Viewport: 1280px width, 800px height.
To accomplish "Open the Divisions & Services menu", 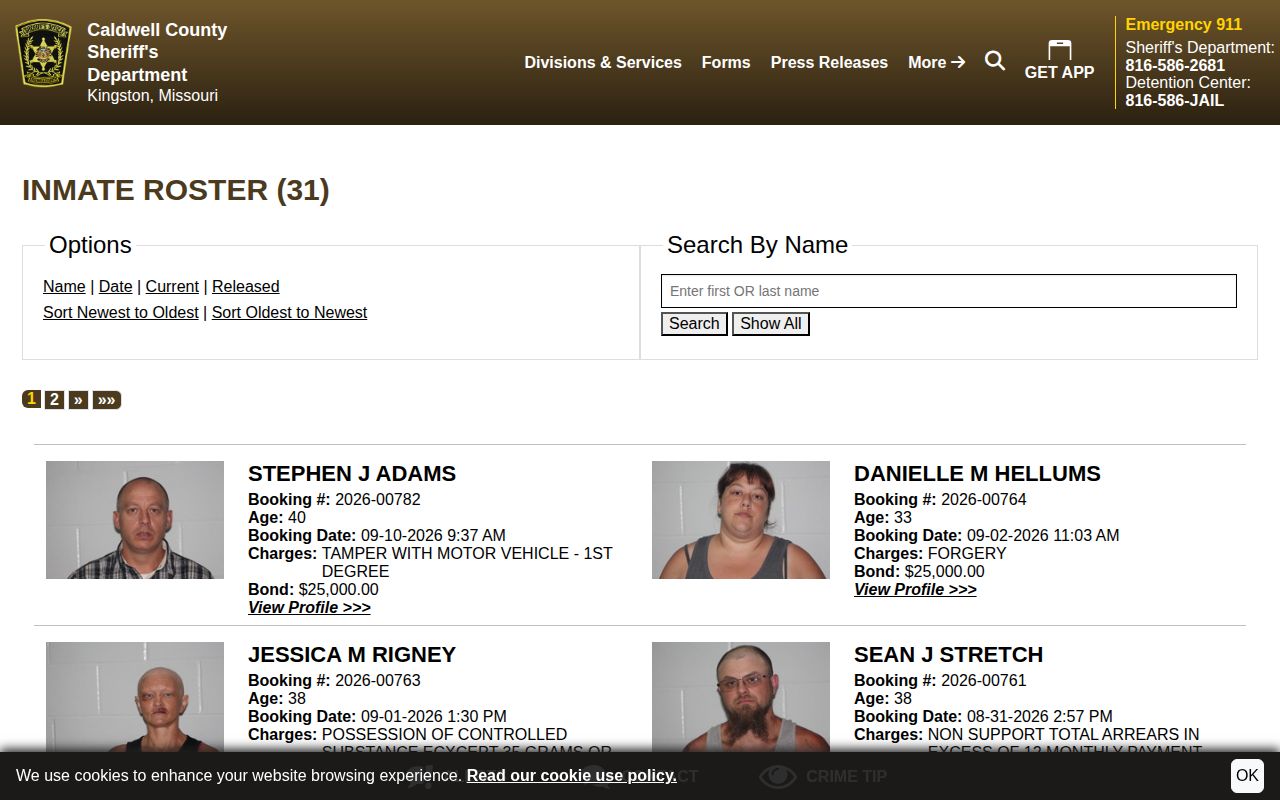I will 603,62.
